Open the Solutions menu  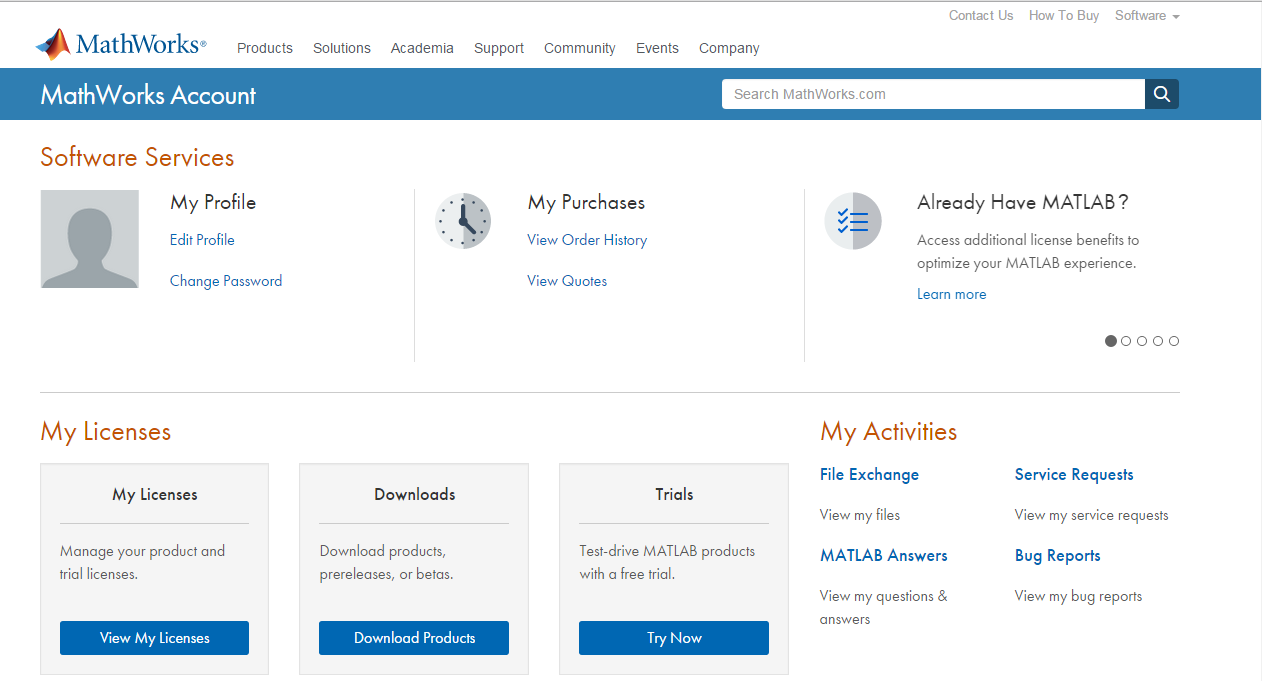pos(342,48)
